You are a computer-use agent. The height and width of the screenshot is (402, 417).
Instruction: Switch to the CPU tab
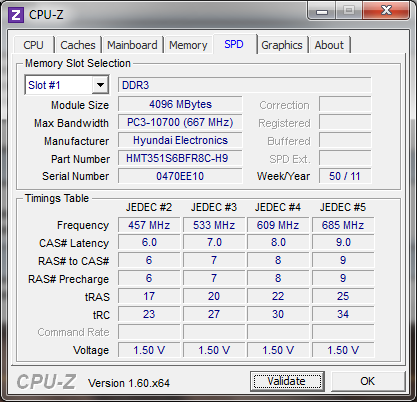click(x=33, y=45)
